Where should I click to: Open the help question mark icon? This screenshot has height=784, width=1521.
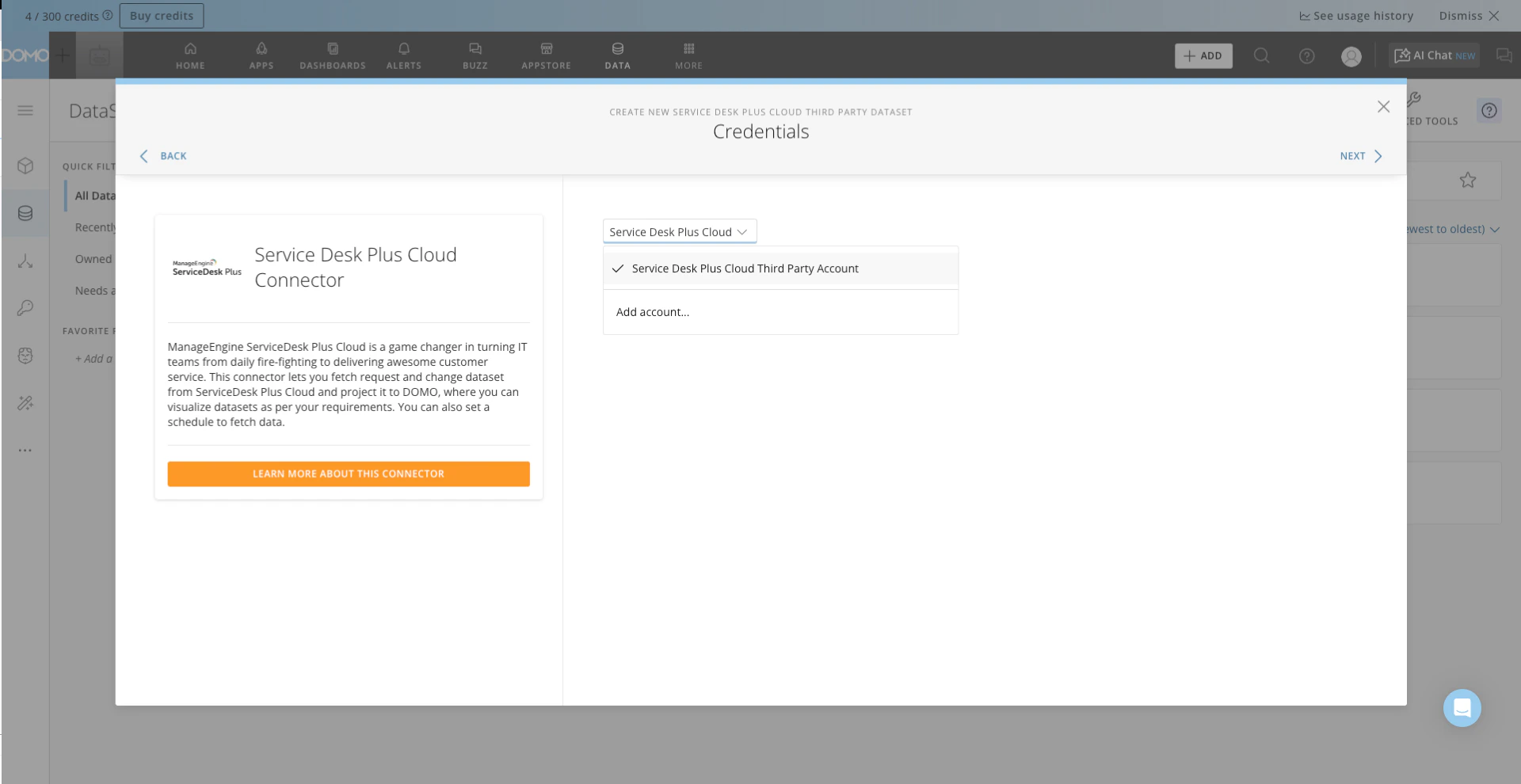(1307, 55)
